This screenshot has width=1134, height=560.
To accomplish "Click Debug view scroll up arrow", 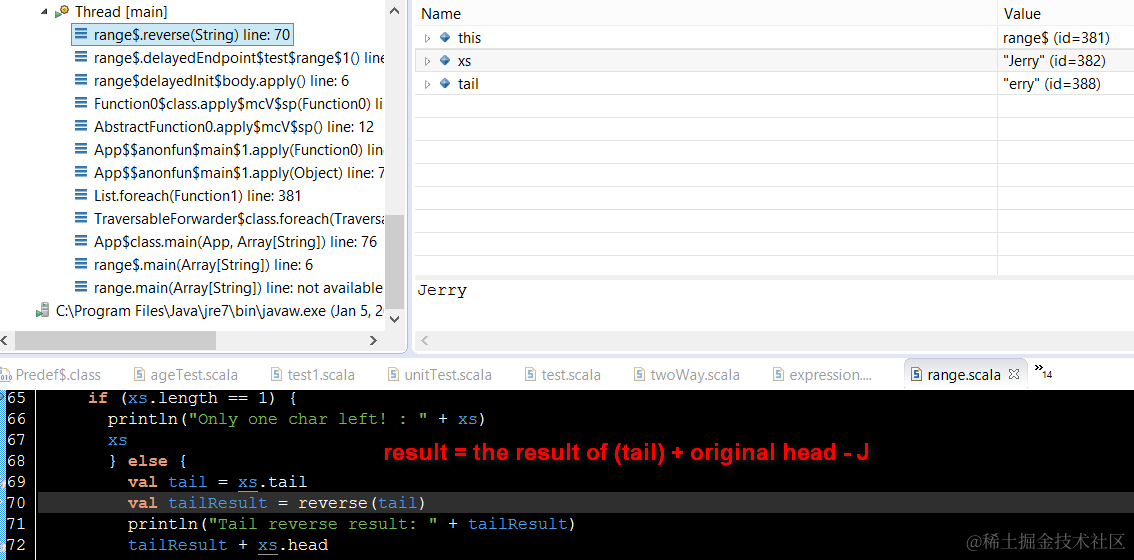I will 394,11.
